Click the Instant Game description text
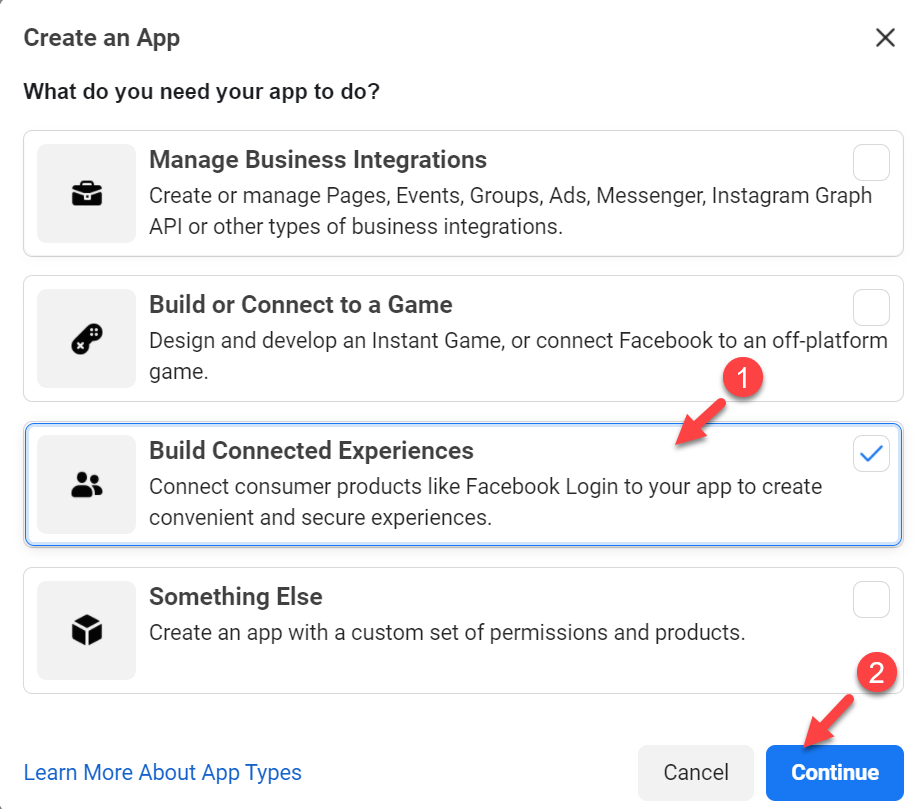 click(518, 356)
